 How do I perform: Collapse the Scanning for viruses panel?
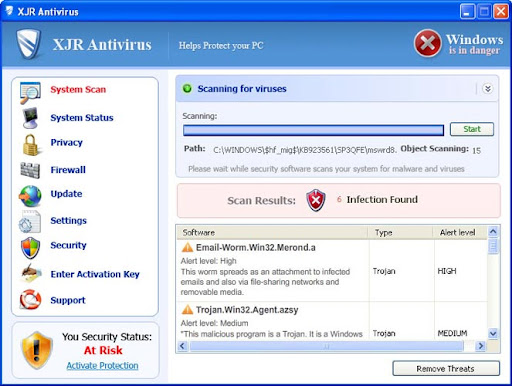coord(488,89)
